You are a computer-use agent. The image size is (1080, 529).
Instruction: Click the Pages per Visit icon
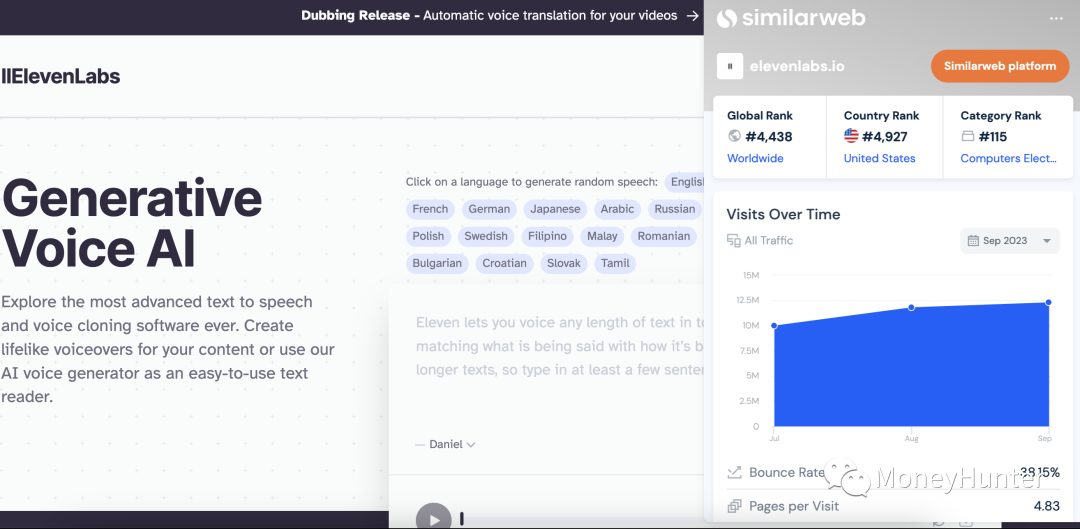pos(734,506)
